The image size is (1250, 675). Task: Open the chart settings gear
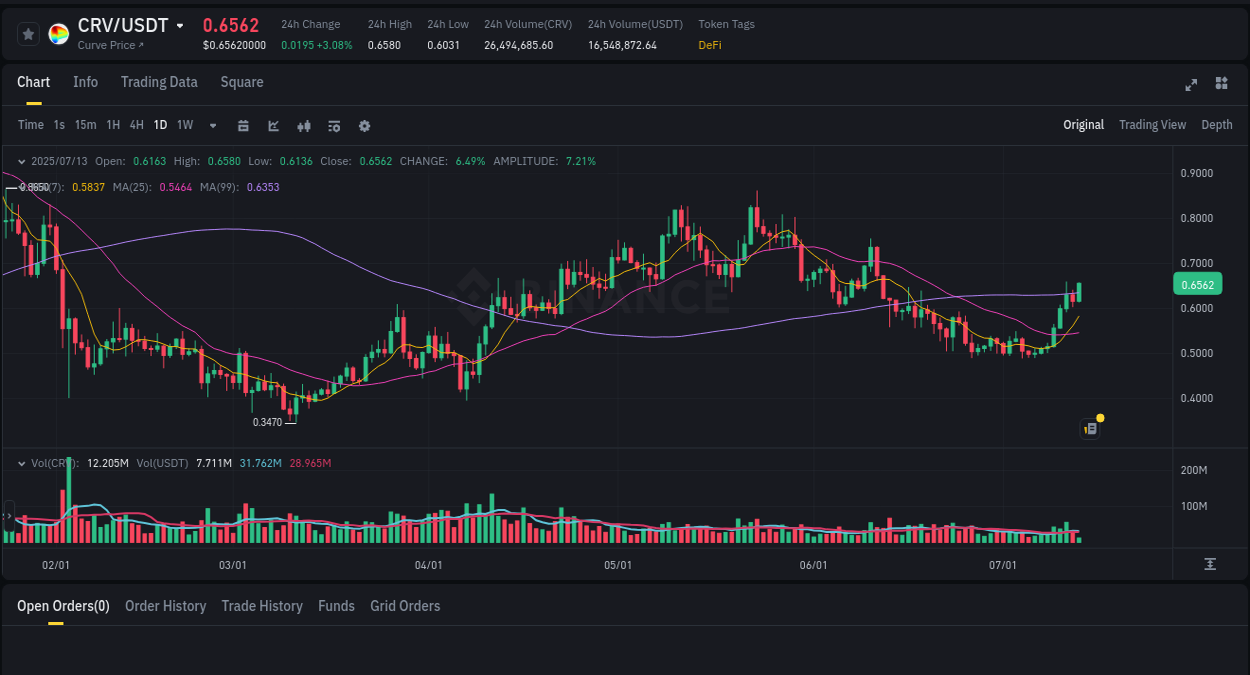click(x=364, y=126)
